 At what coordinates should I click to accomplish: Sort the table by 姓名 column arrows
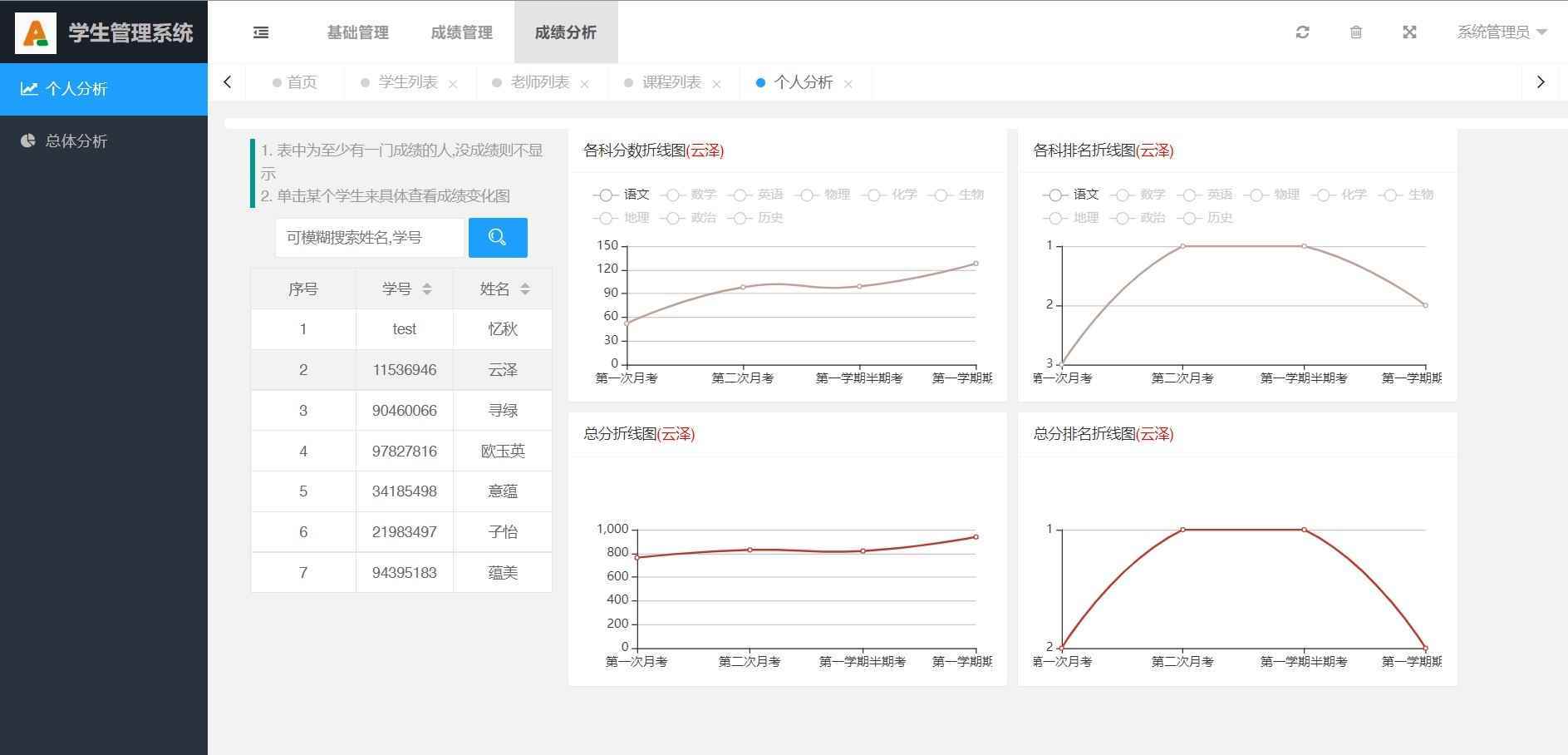(x=525, y=289)
